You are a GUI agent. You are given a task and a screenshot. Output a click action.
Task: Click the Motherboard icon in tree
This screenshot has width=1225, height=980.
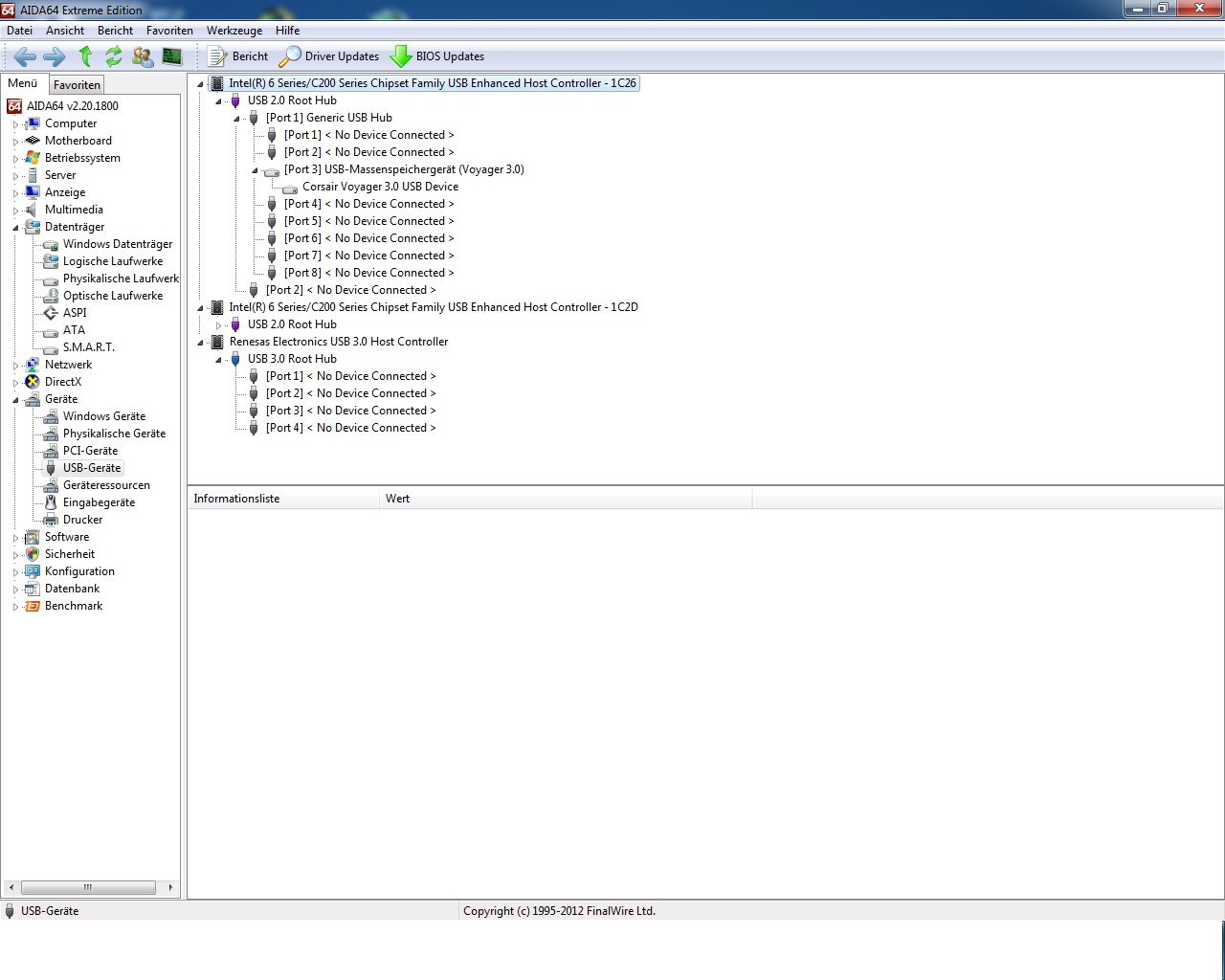click(x=33, y=141)
